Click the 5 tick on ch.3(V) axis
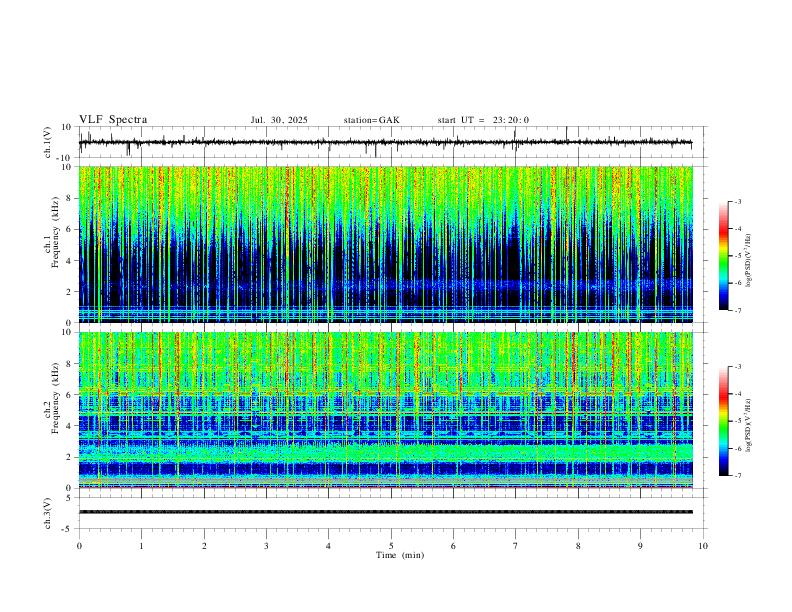 tap(69, 498)
